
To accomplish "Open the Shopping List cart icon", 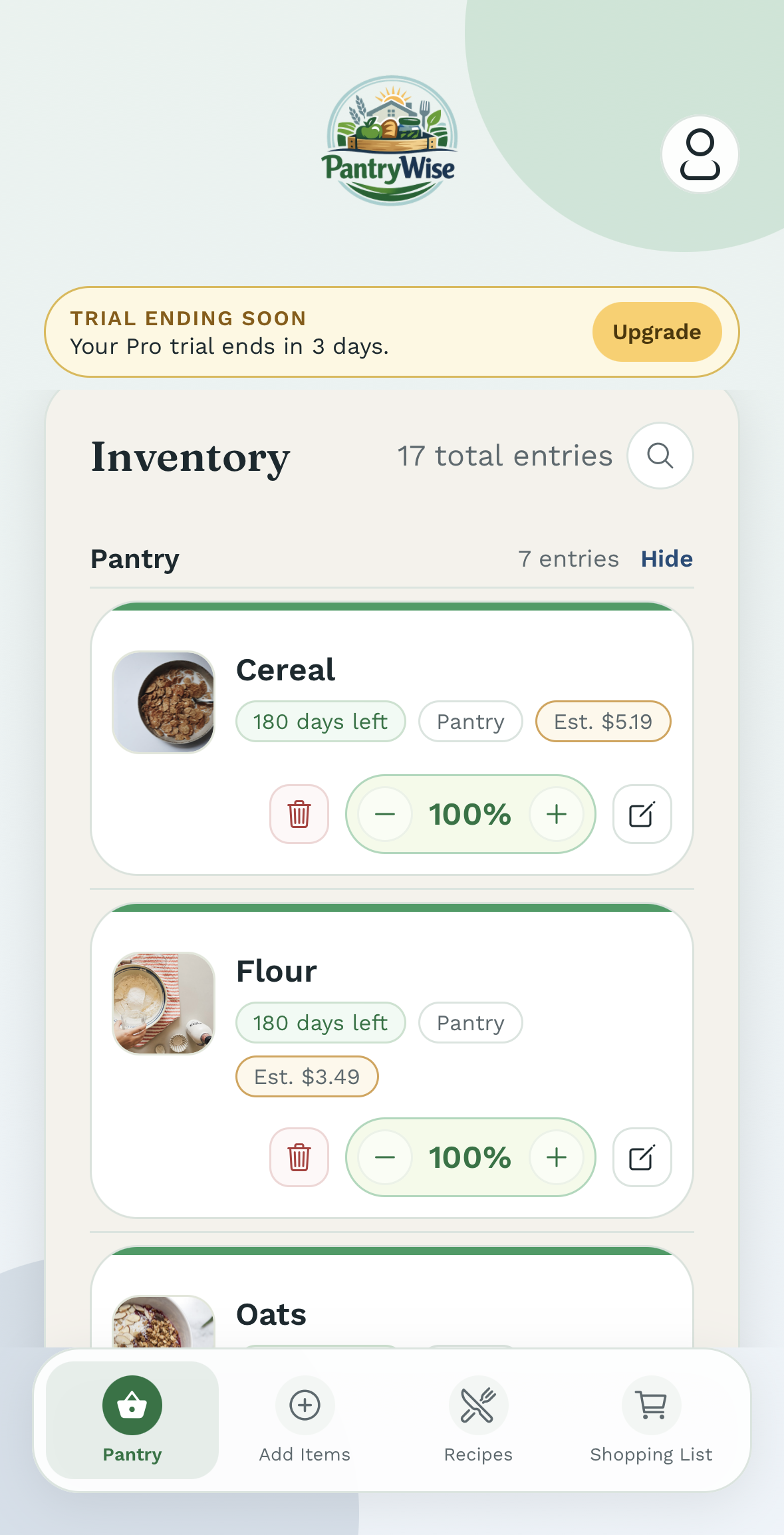I will click(x=650, y=1405).
